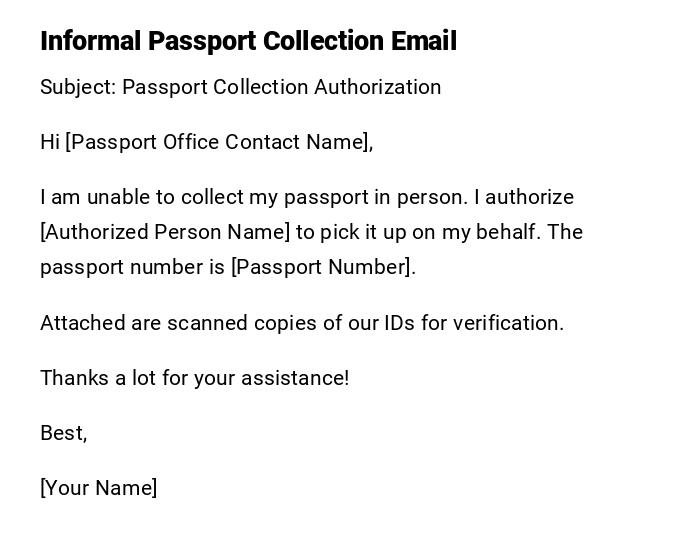Click the "Best," sign-off
Screen dimensions: 700x550
(x=63, y=433)
